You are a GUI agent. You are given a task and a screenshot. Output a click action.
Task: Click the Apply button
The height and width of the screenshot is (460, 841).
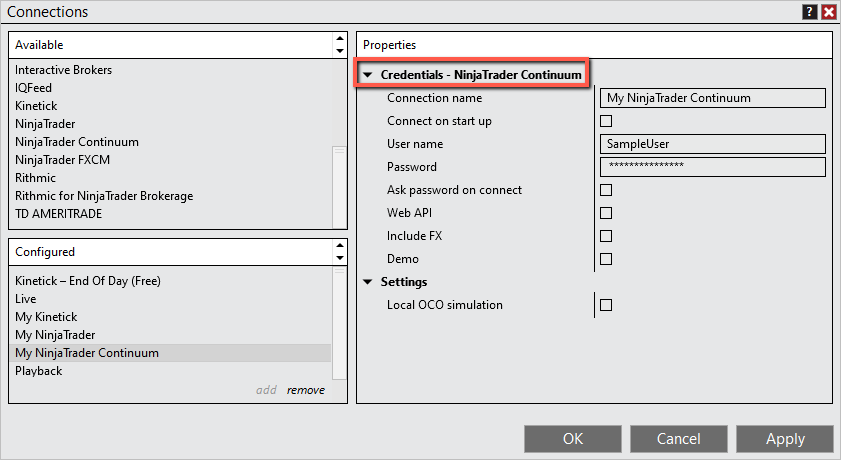tap(785, 439)
